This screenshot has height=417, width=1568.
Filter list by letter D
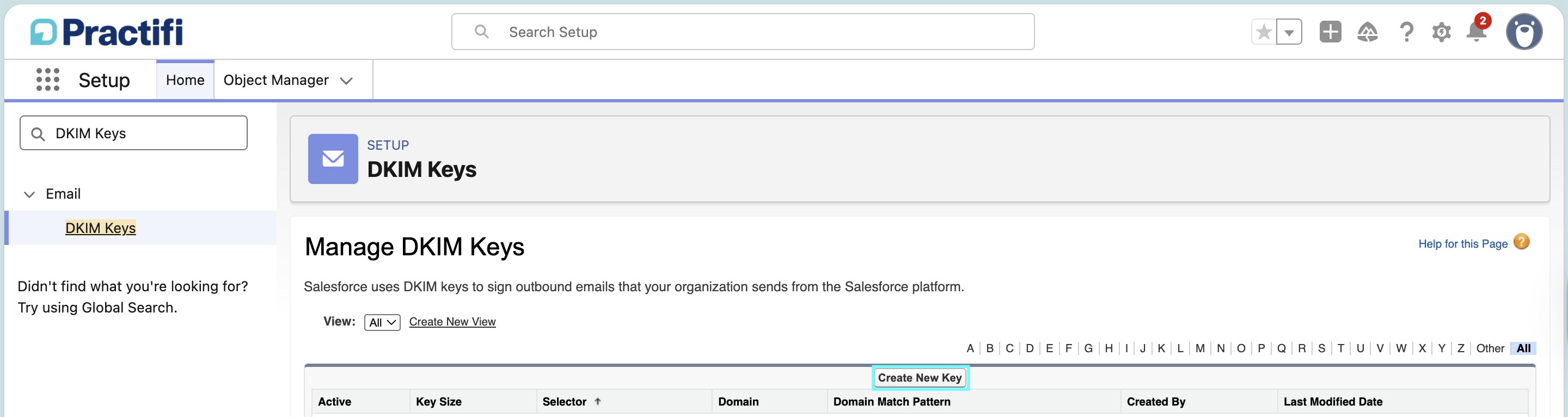point(1030,348)
